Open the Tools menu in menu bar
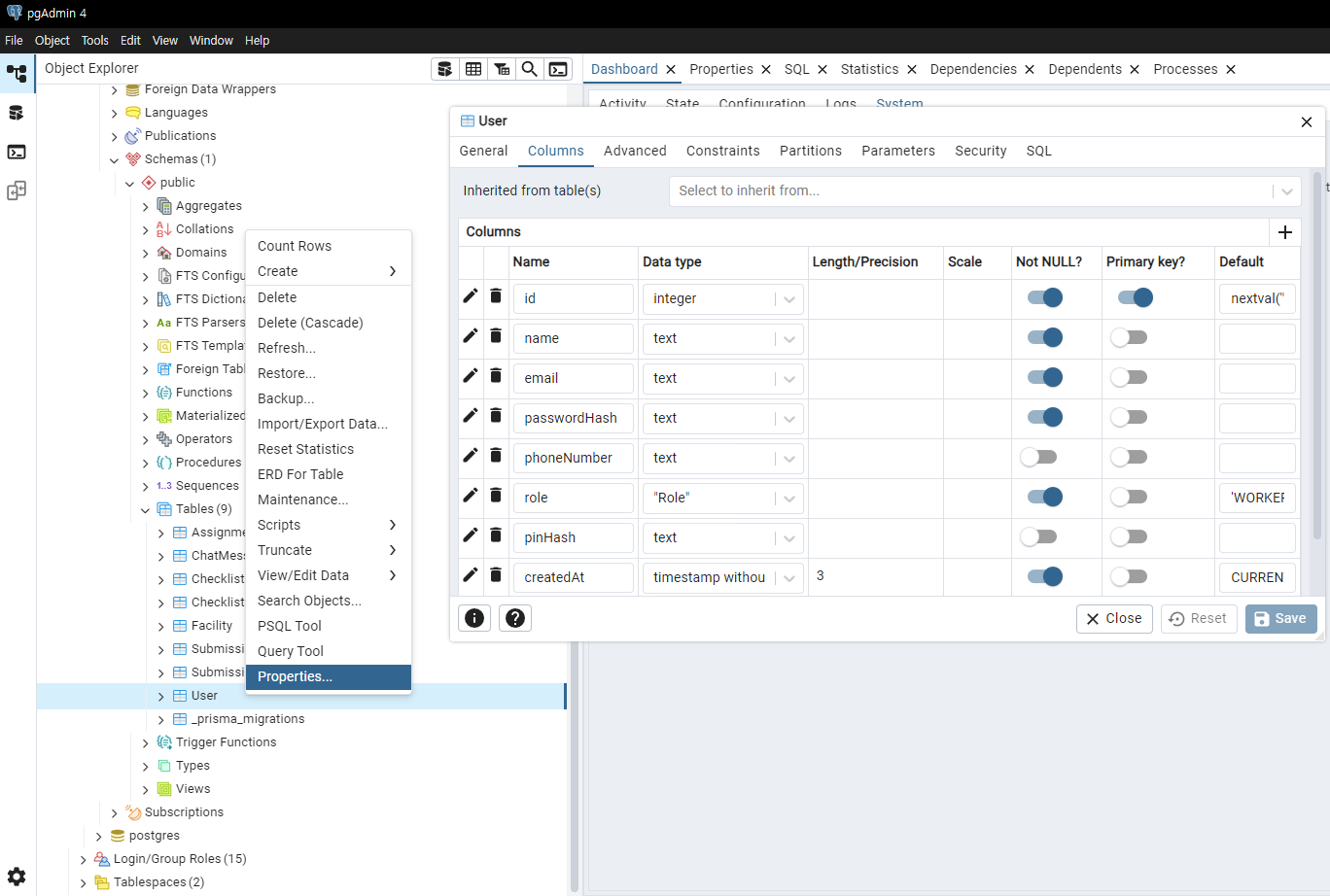The width and height of the screenshot is (1330, 896). coord(94,40)
